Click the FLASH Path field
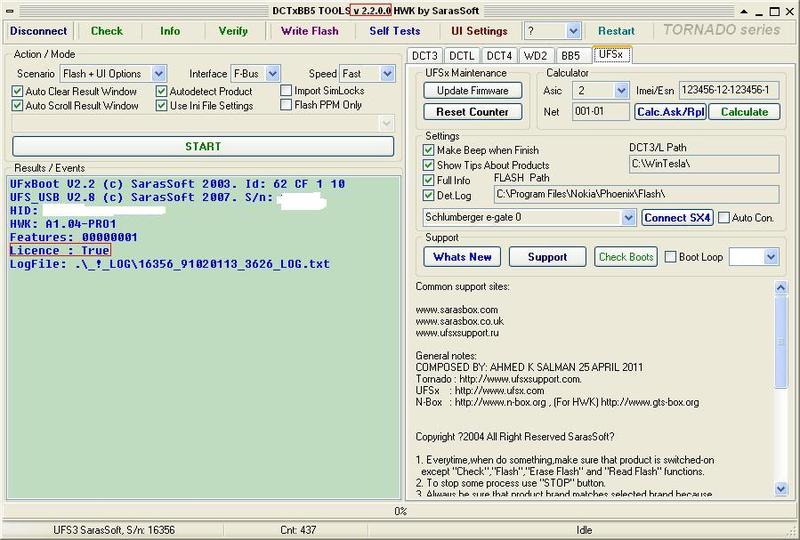 pos(636,194)
